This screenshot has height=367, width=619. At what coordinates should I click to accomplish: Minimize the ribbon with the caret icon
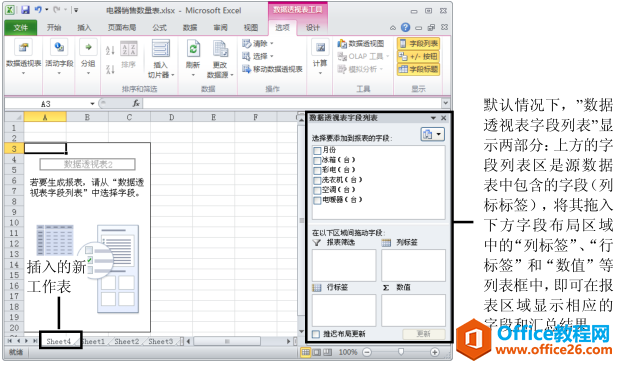pyautogui.click(x=393, y=28)
